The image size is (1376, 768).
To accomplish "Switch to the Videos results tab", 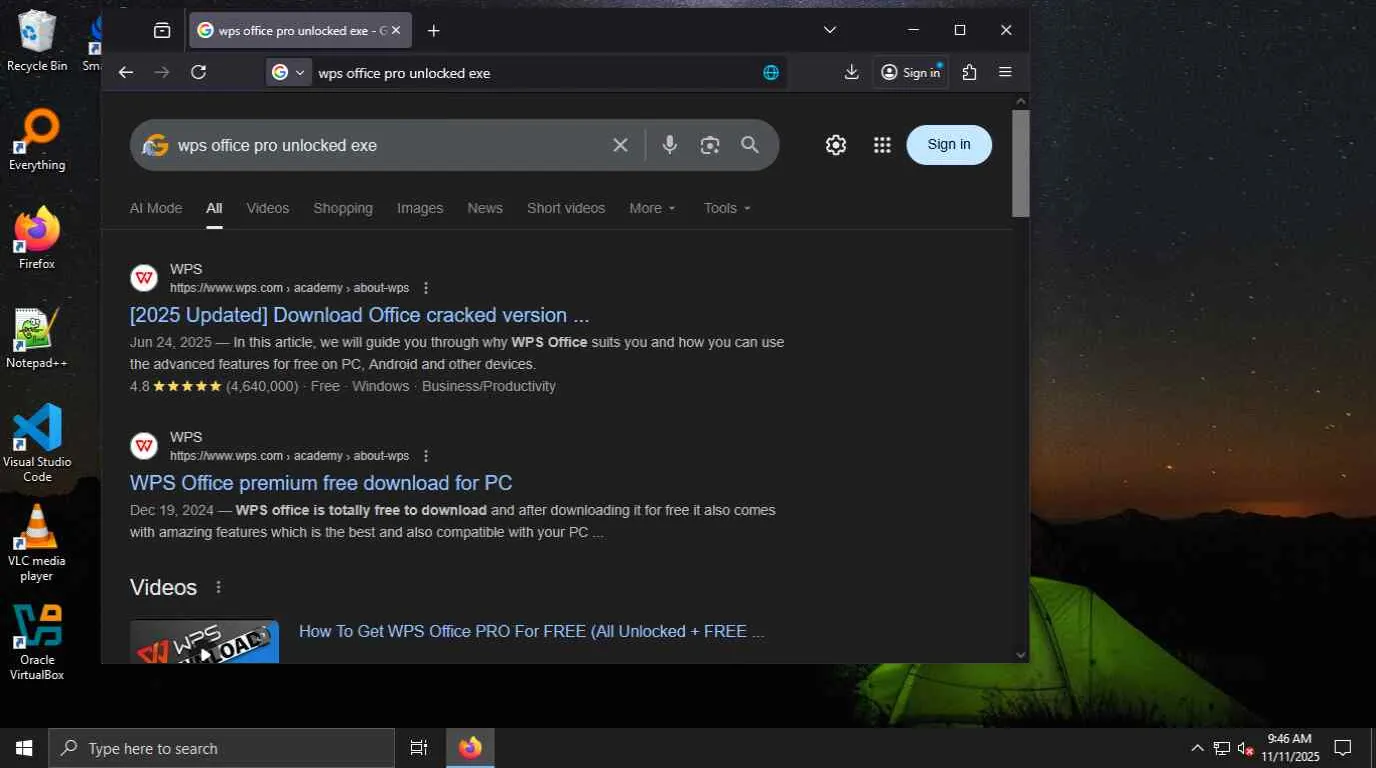I will click(268, 208).
